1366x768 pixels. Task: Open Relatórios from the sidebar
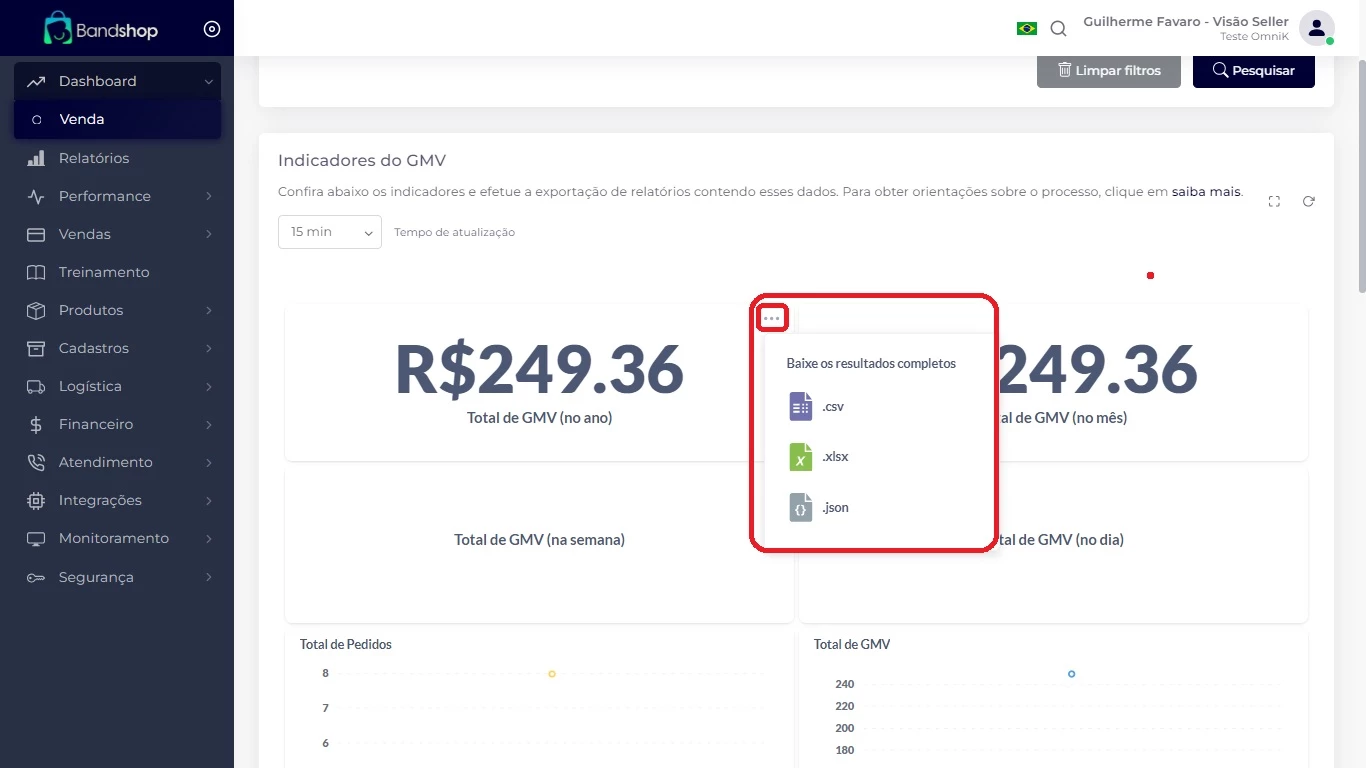click(x=93, y=158)
